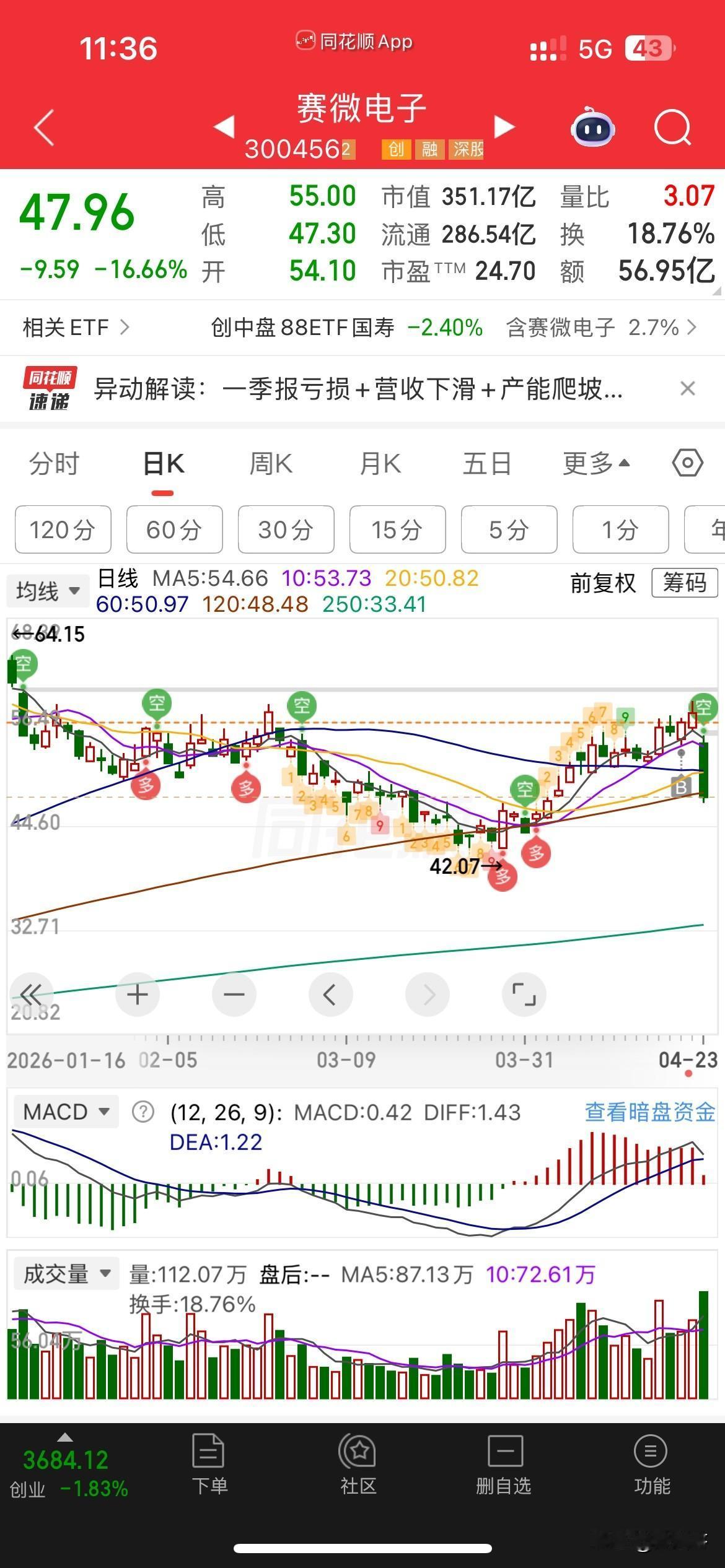The height and width of the screenshot is (1568, 725).
Task: Tap the 创 board tag under stock code
Action: 396,149
